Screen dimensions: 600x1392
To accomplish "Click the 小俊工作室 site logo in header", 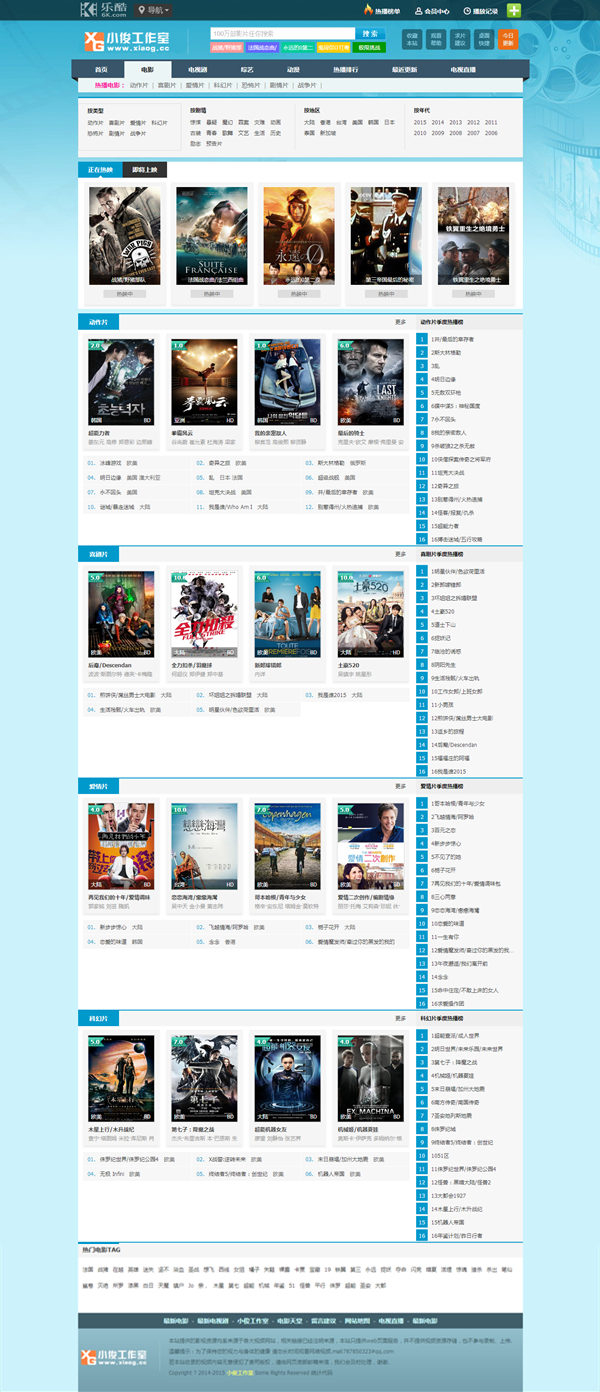I will pyautogui.click(x=126, y=40).
